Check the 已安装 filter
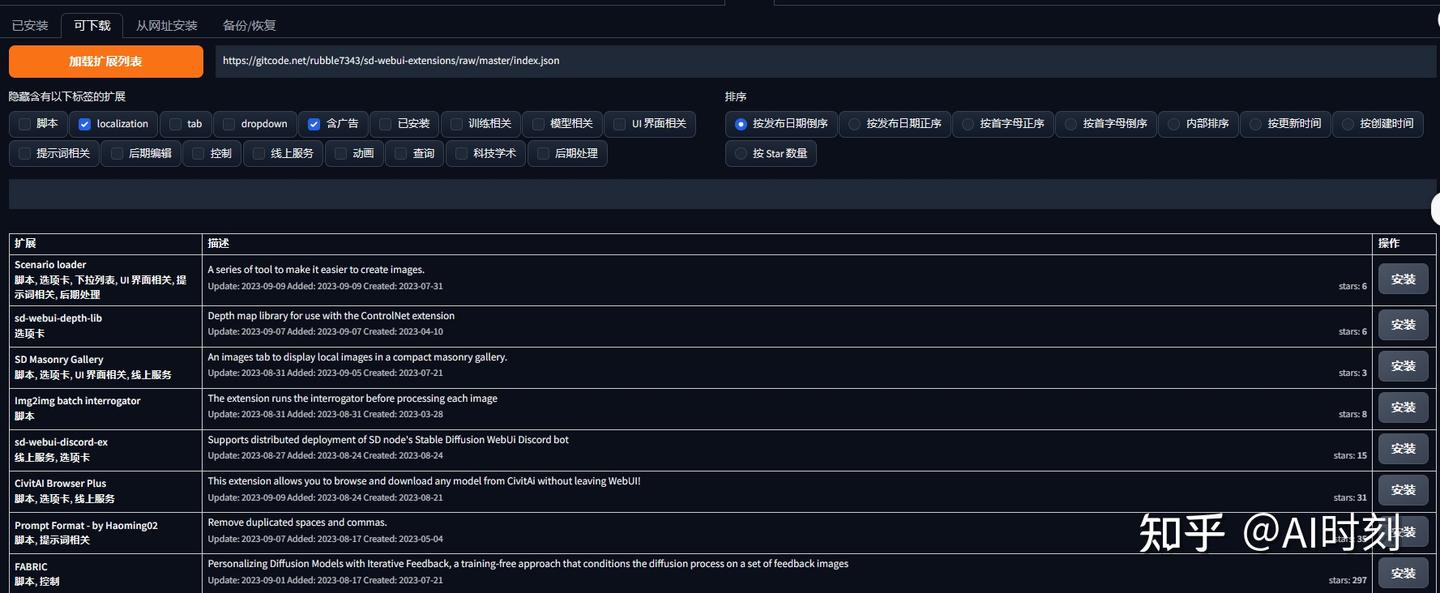Viewport: 1440px width, 593px height. click(x=385, y=123)
